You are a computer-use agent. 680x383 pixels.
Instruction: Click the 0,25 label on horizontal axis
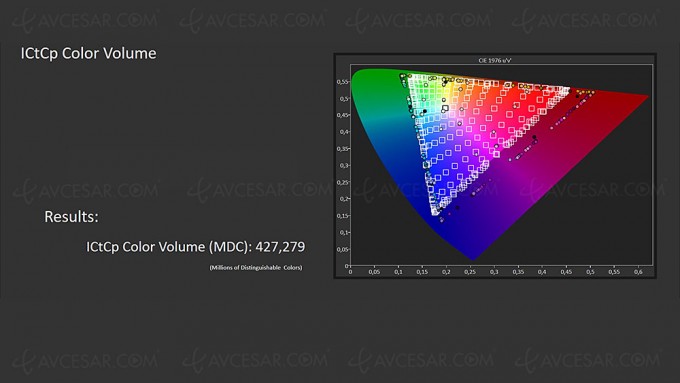pos(470,272)
